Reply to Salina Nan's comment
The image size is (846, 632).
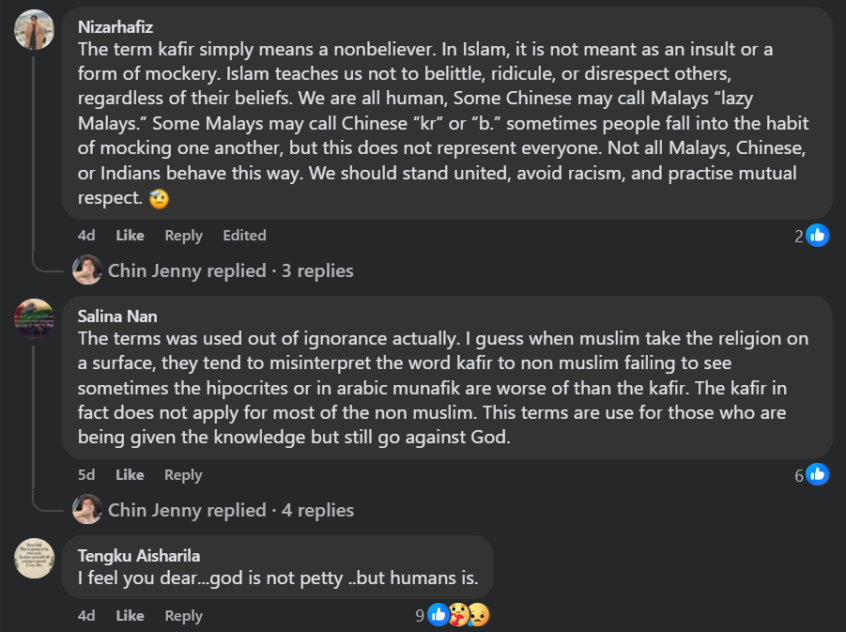click(183, 475)
